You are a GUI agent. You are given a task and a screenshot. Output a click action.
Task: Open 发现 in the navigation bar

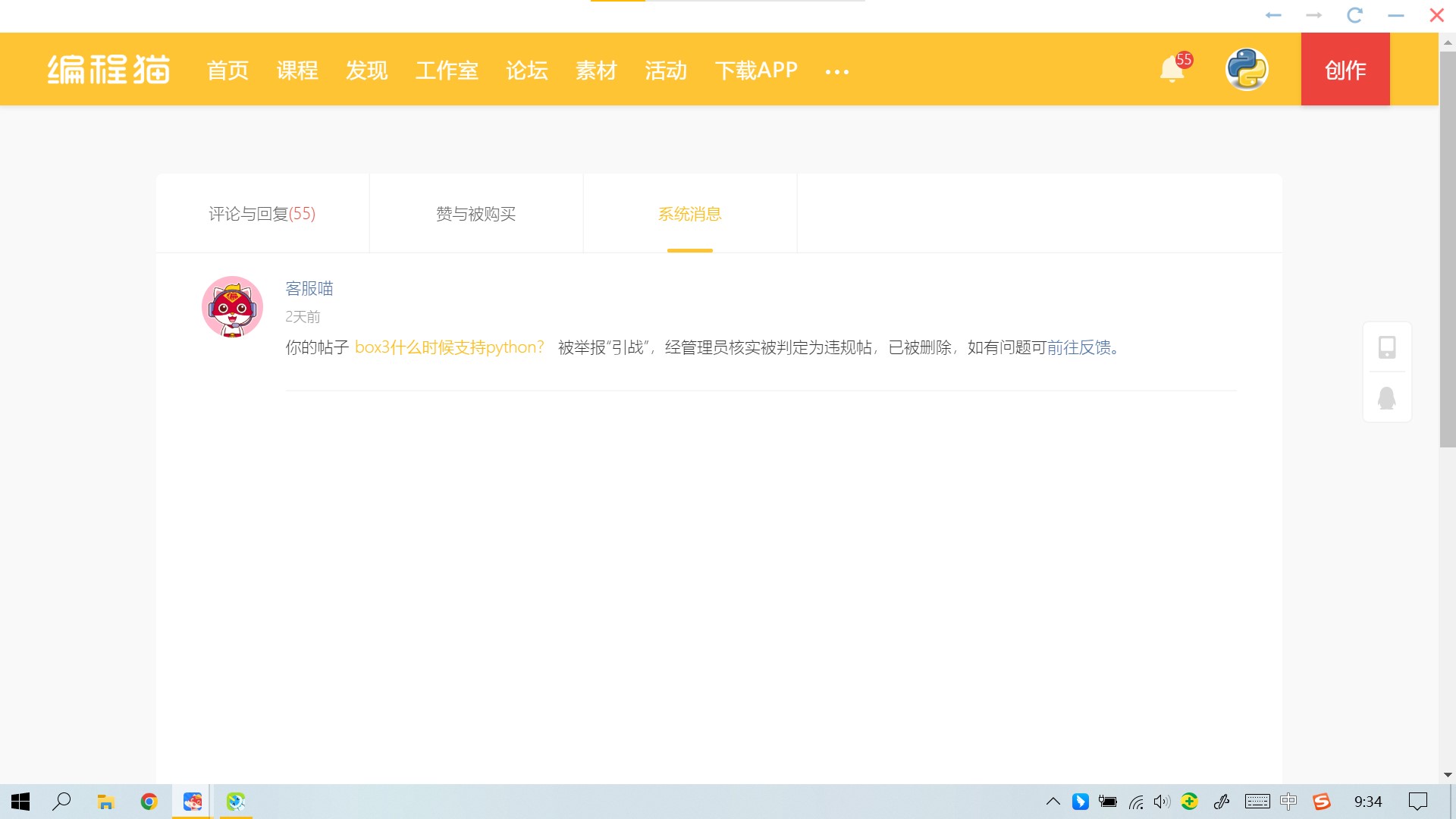367,71
